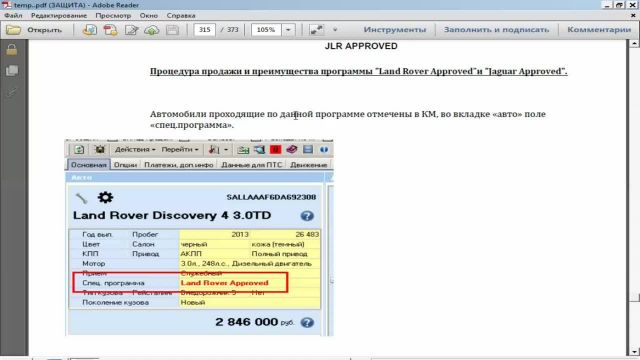Click the open file folder icon
640x360 pixels.
(13, 30)
